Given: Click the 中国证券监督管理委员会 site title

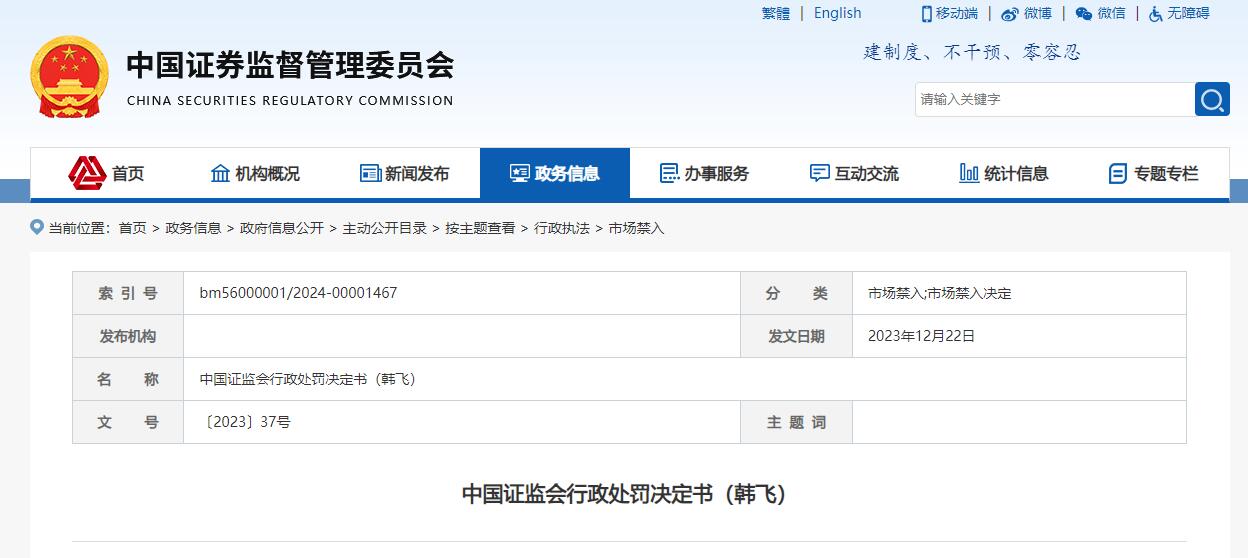Looking at the screenshot, I should coord(290,65).
